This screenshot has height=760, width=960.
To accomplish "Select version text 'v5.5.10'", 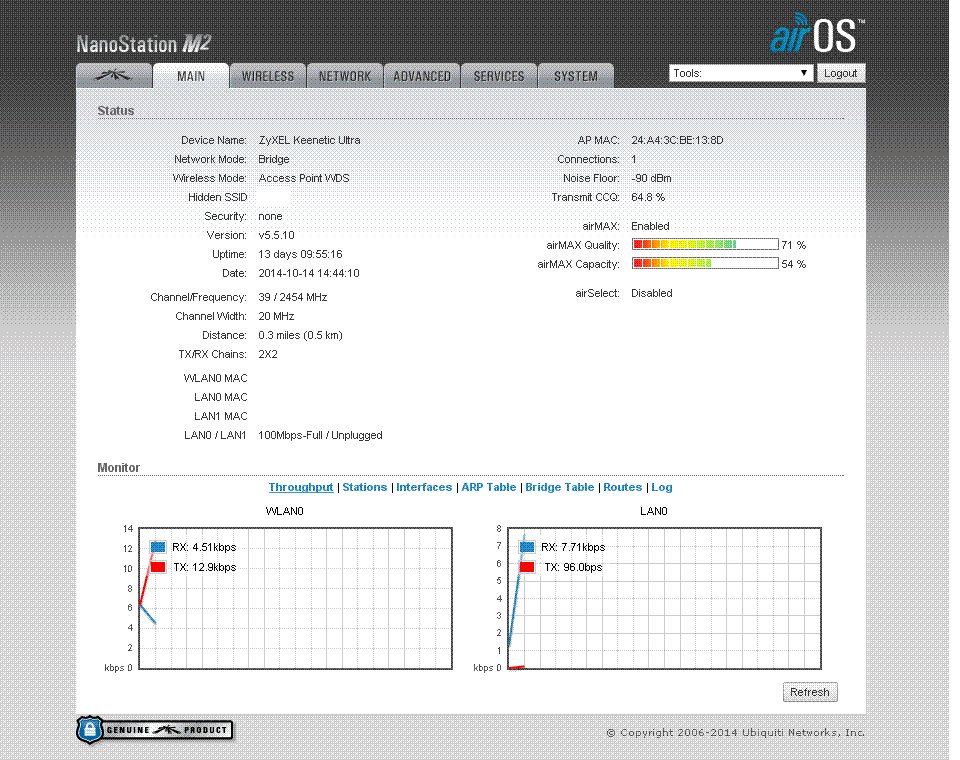I will [x=276, y=235].
